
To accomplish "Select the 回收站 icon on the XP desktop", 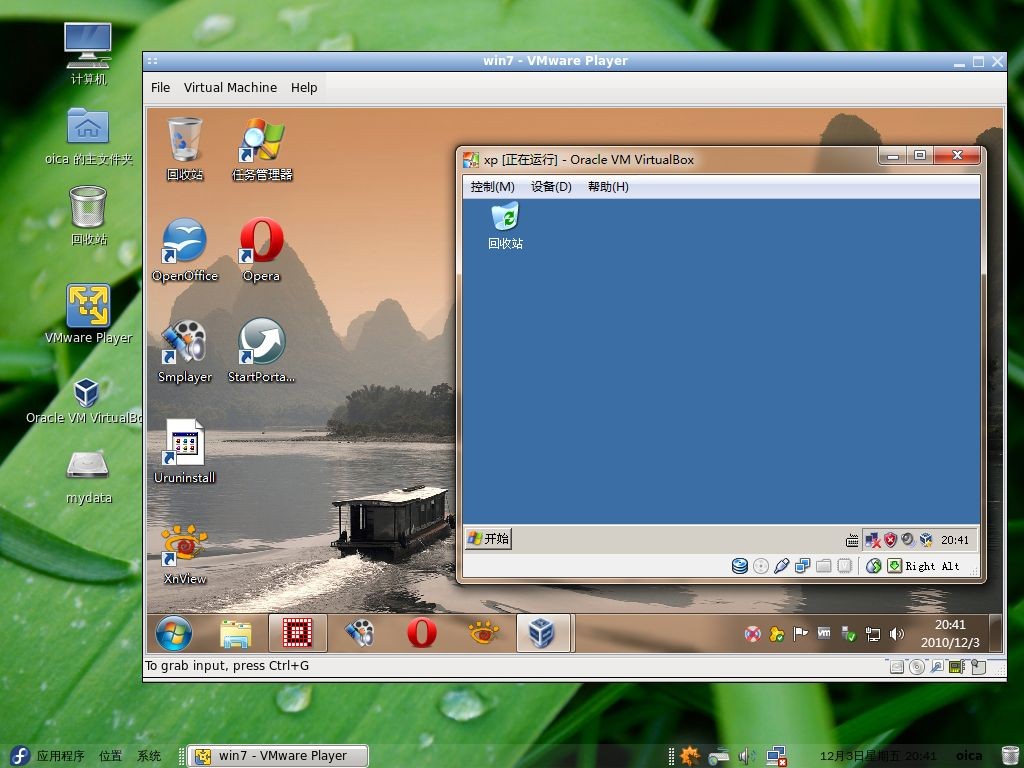I will click(505, 226).
